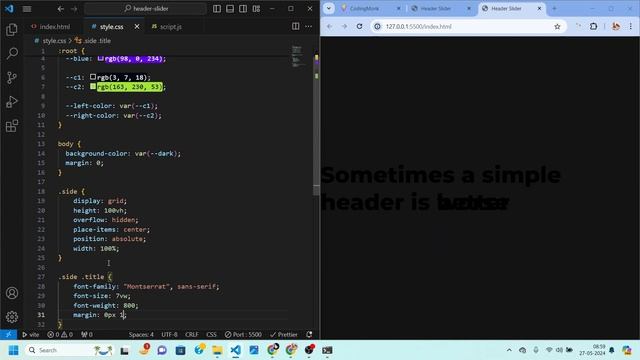Open VS Code notifications bell
This screenshot has height=360, width=640.
click(309, 335)
